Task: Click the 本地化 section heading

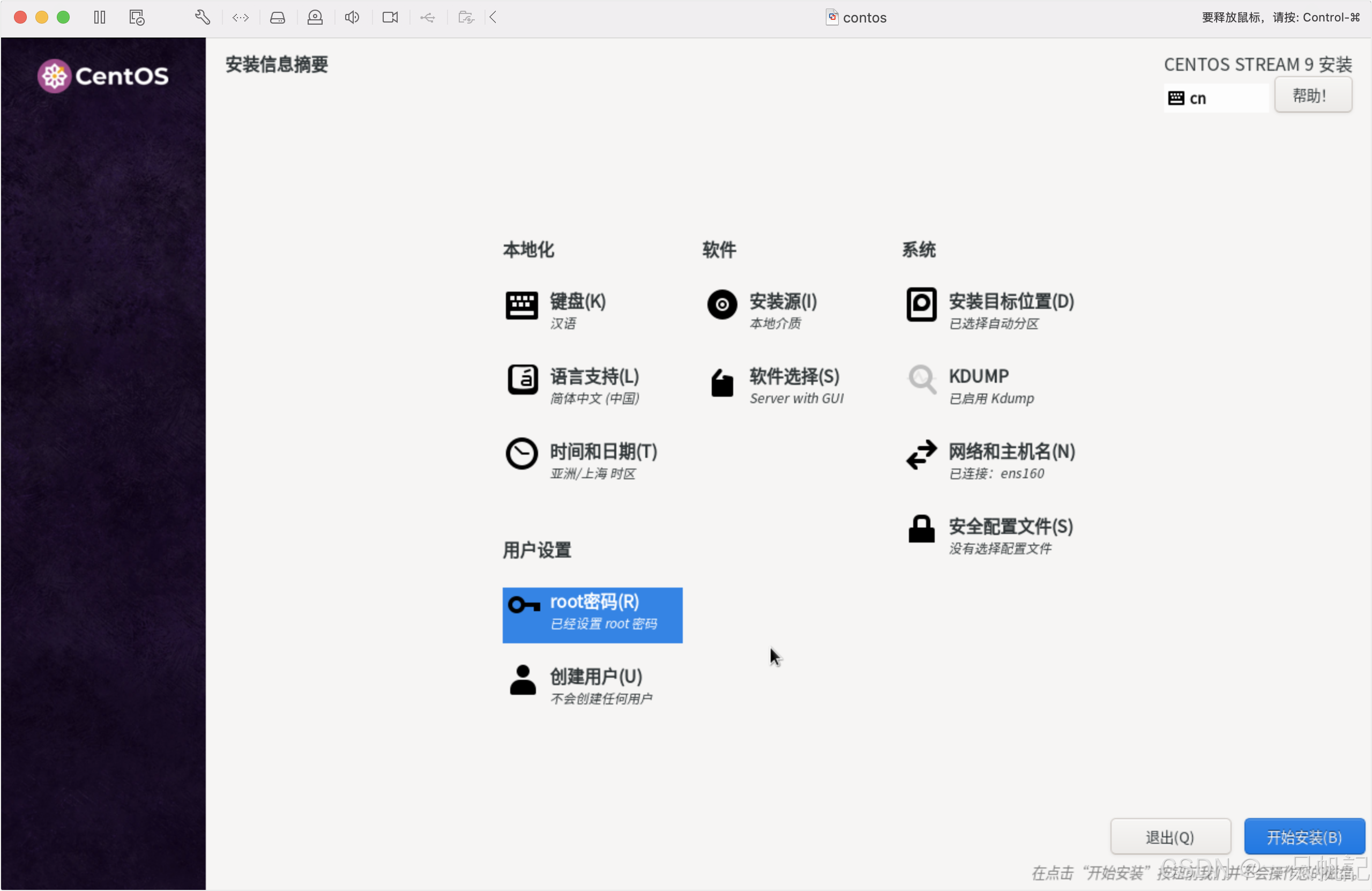Action: tap(528, 250)
